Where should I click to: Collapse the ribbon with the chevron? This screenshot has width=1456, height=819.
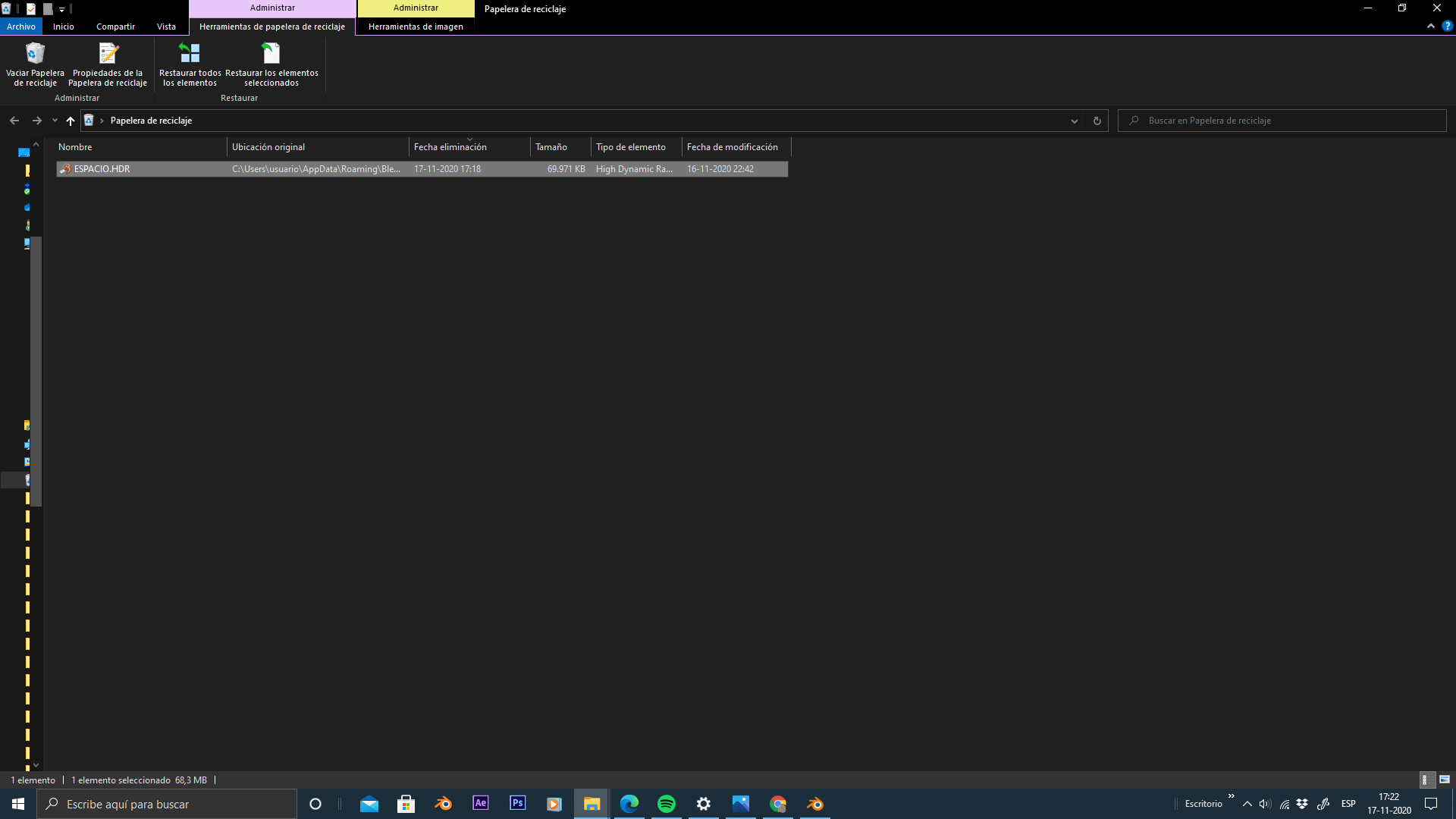click(x=1430, y=26)
